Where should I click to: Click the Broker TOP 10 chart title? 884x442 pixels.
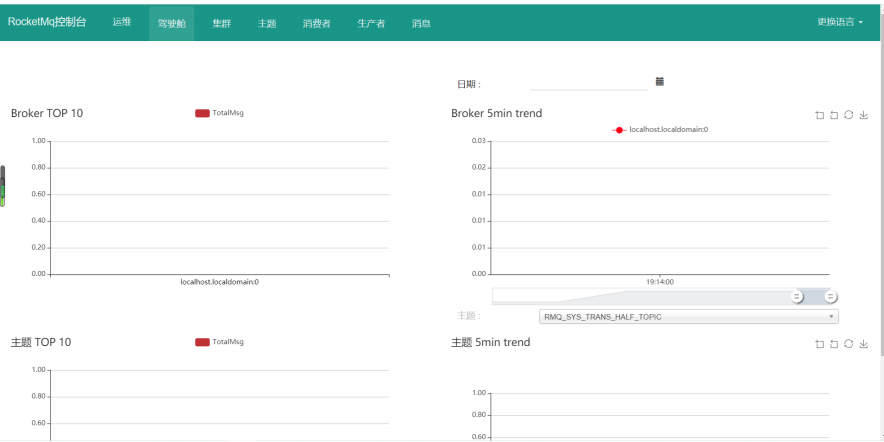[47, 113]
